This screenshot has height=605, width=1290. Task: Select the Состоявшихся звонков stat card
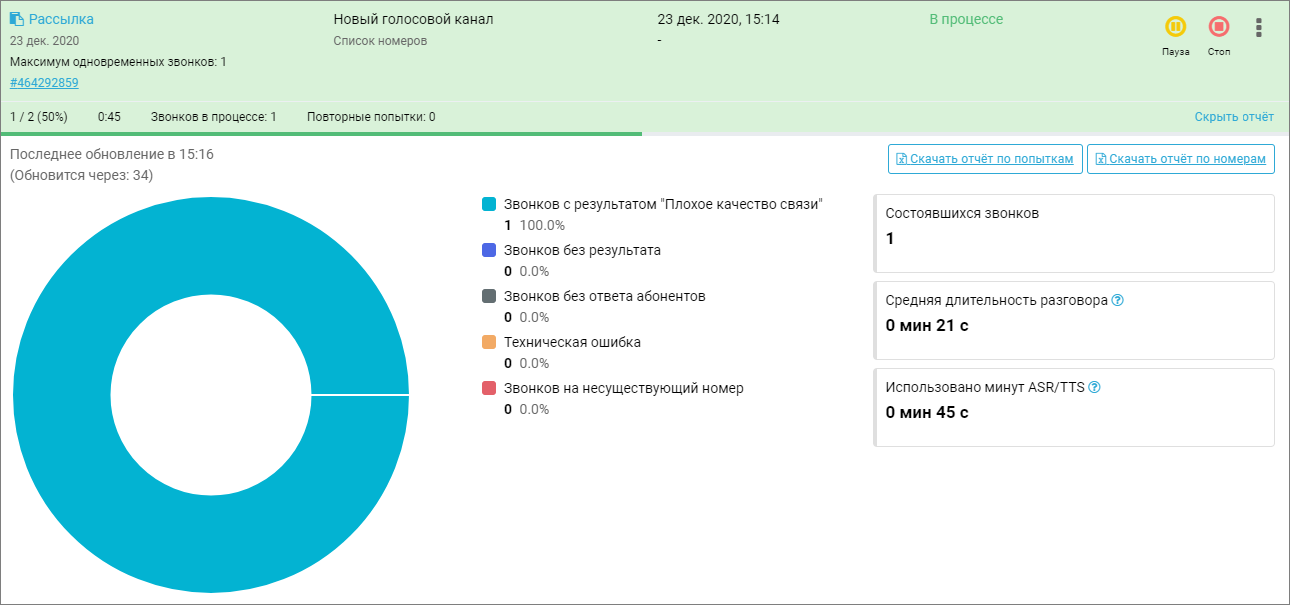(1074, 233)
